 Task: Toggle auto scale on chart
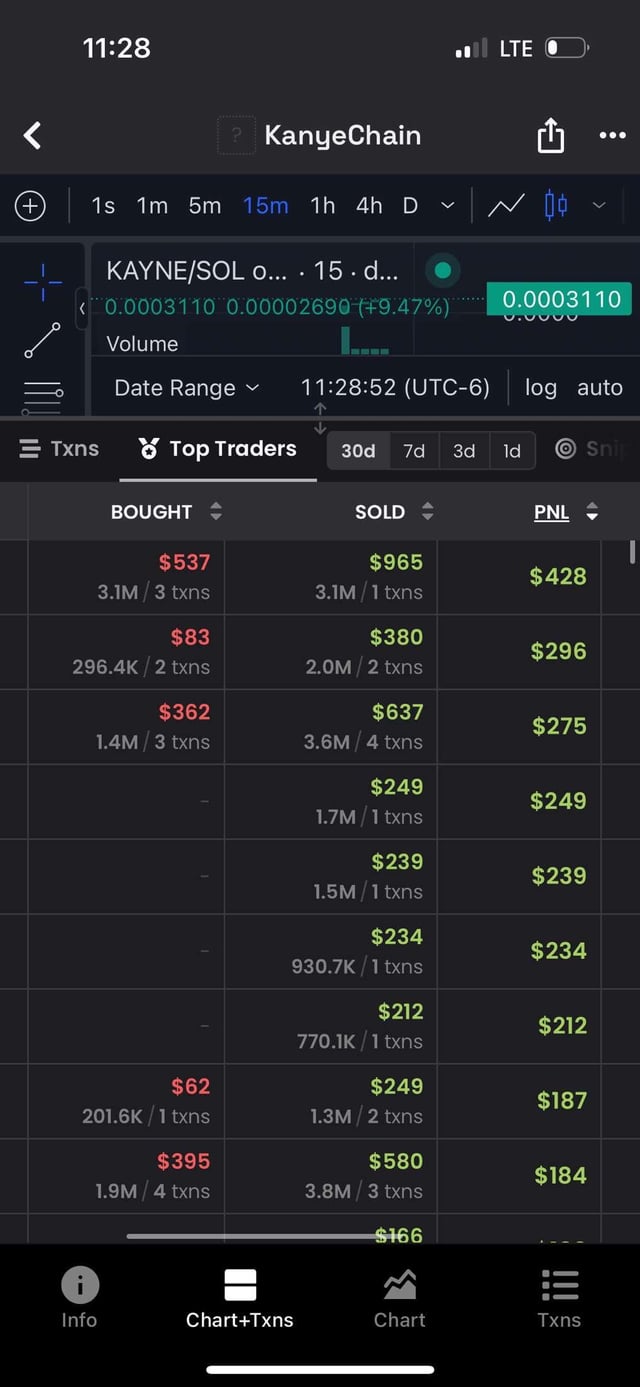[x=600, y=388]
